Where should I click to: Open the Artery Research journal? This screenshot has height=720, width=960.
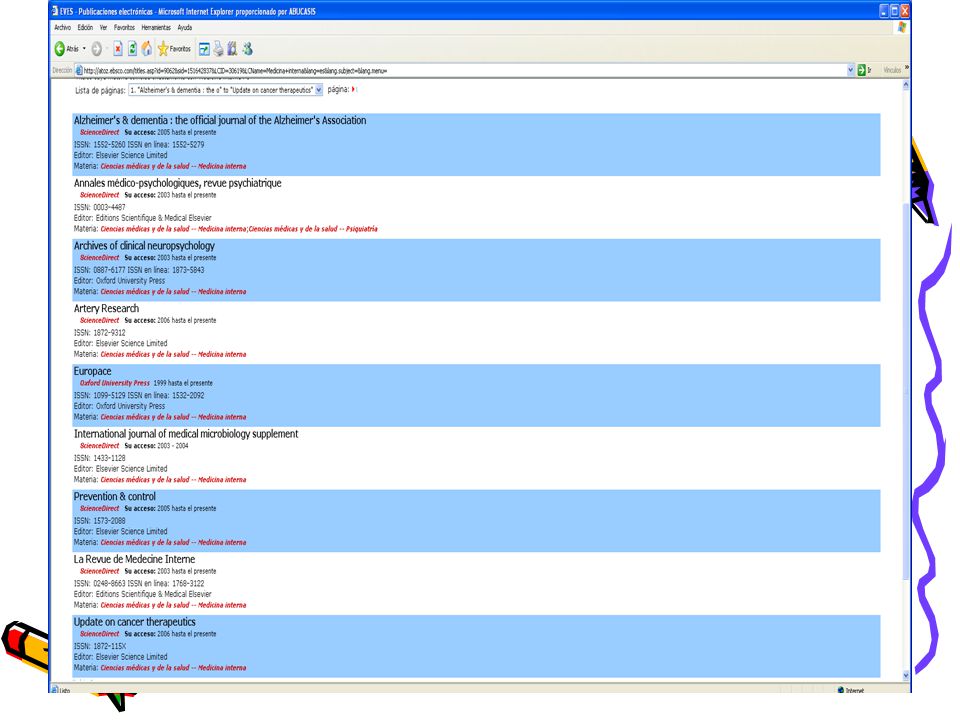107,309
